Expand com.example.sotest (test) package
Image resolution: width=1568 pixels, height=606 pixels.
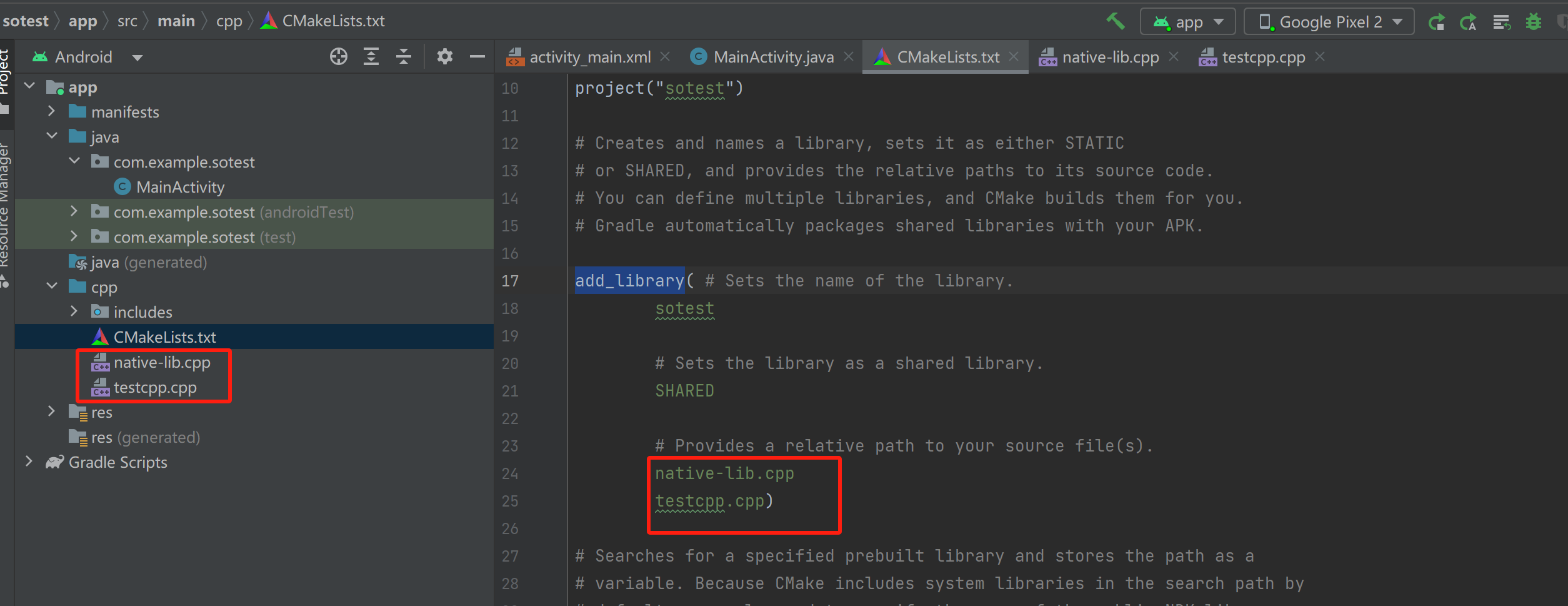[74, 236]
